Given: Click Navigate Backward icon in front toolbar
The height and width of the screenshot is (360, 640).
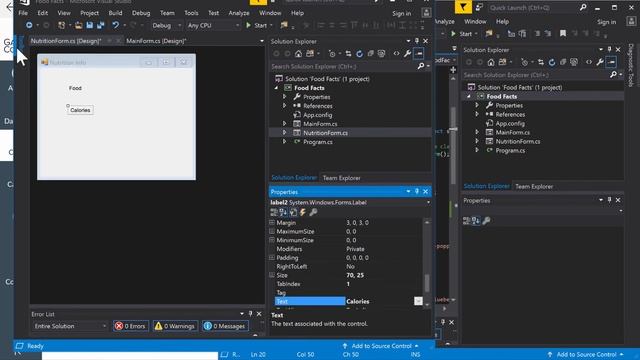Looking at the screenshot, I should pos(29,25).
